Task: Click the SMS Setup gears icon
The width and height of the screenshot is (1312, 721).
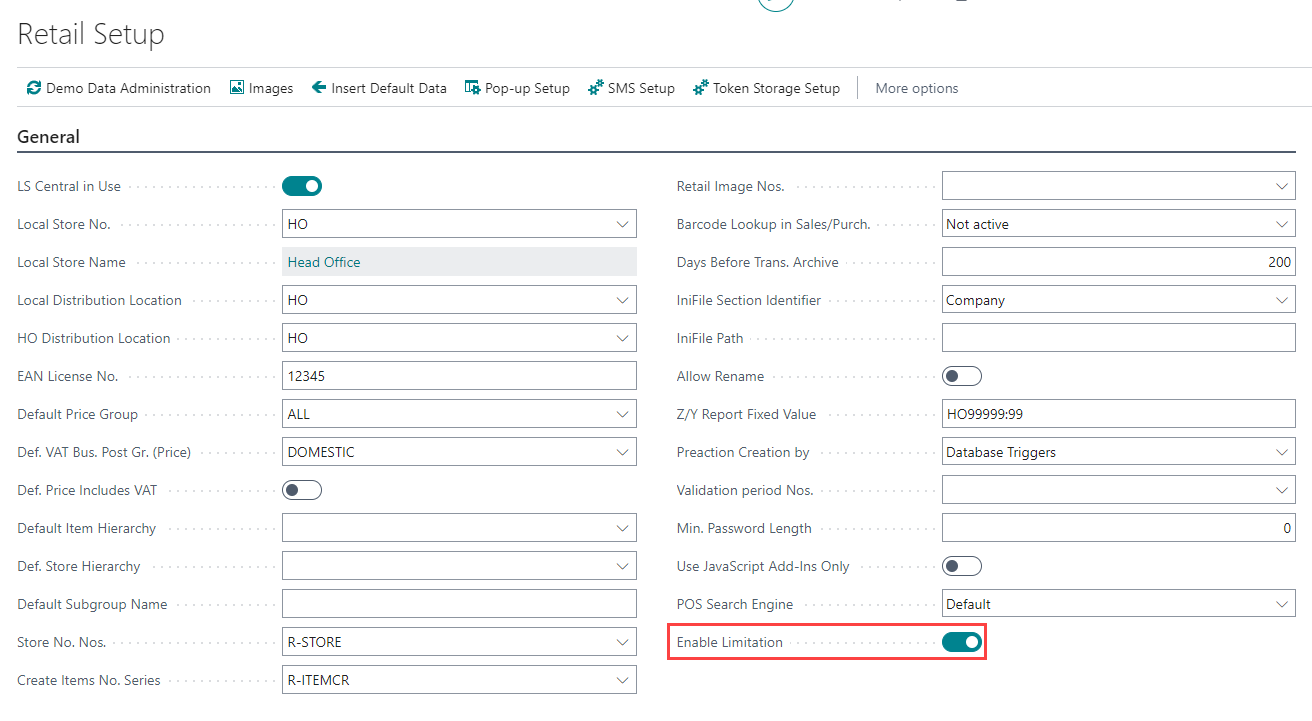Action: pos(596,88)
